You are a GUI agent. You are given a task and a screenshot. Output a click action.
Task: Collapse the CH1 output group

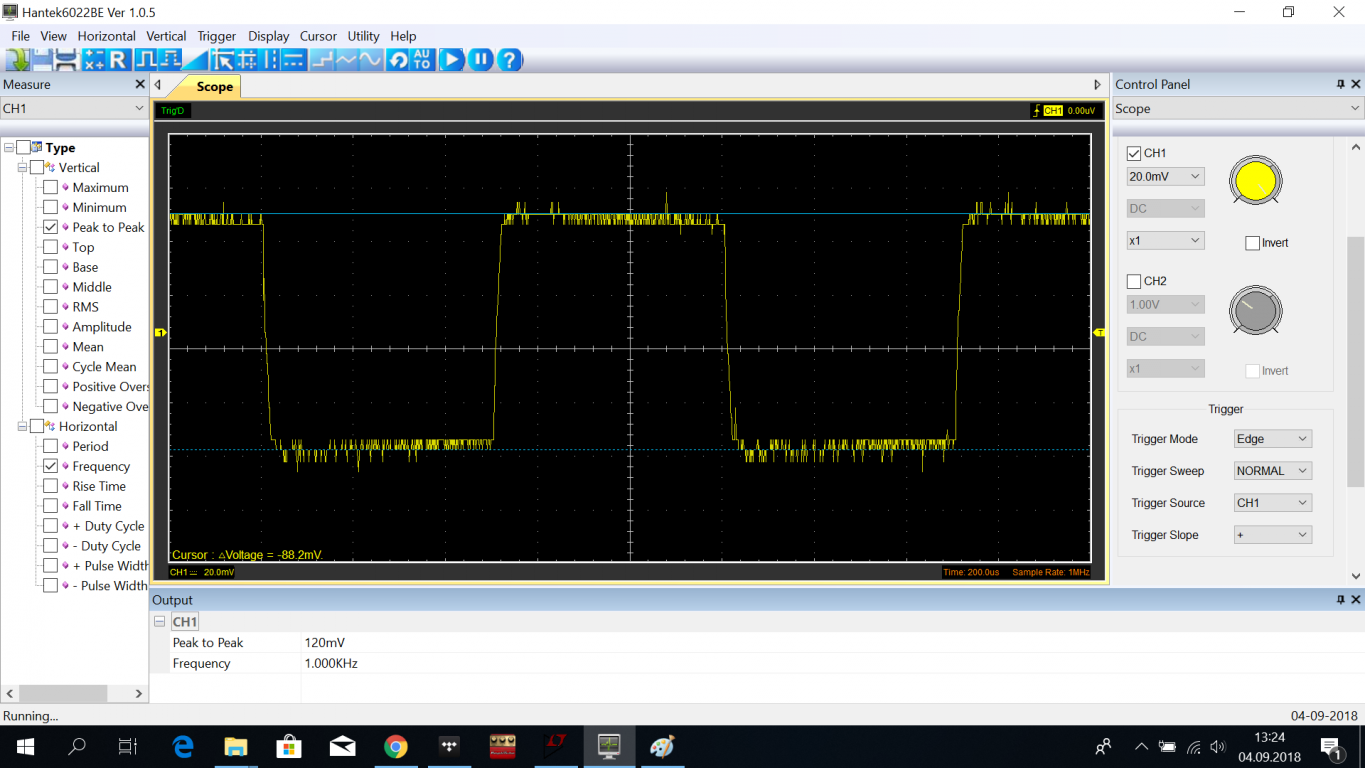(160, 621)
